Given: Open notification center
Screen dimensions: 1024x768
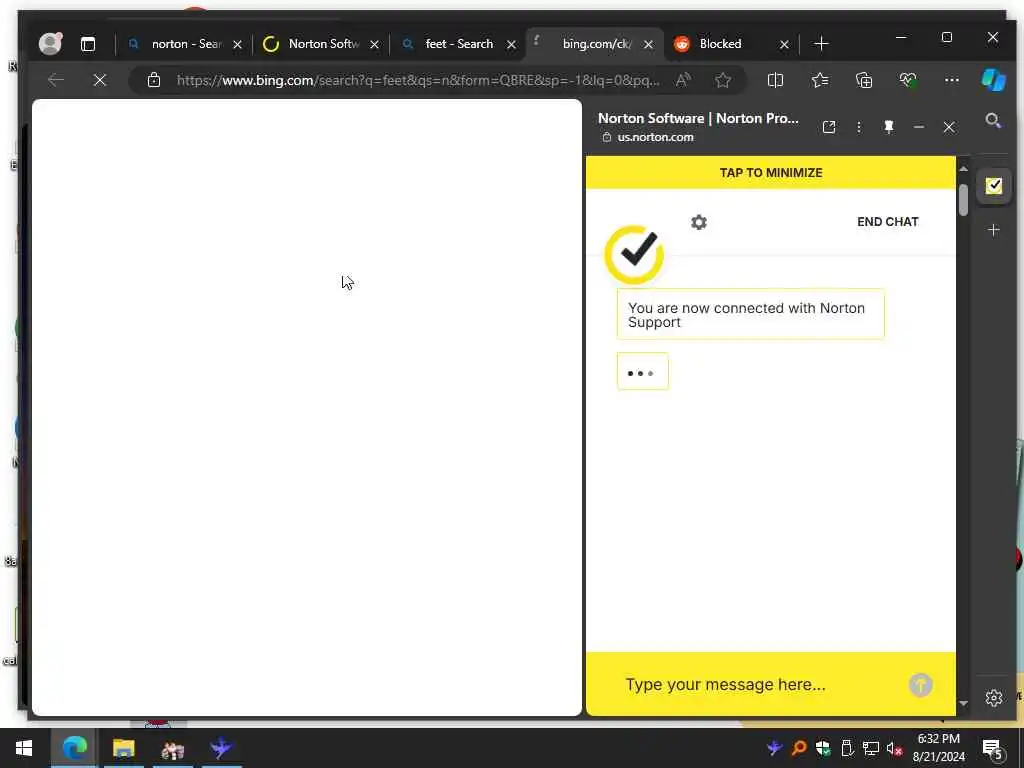Looking at the screenshot, I should coord(993,750).
